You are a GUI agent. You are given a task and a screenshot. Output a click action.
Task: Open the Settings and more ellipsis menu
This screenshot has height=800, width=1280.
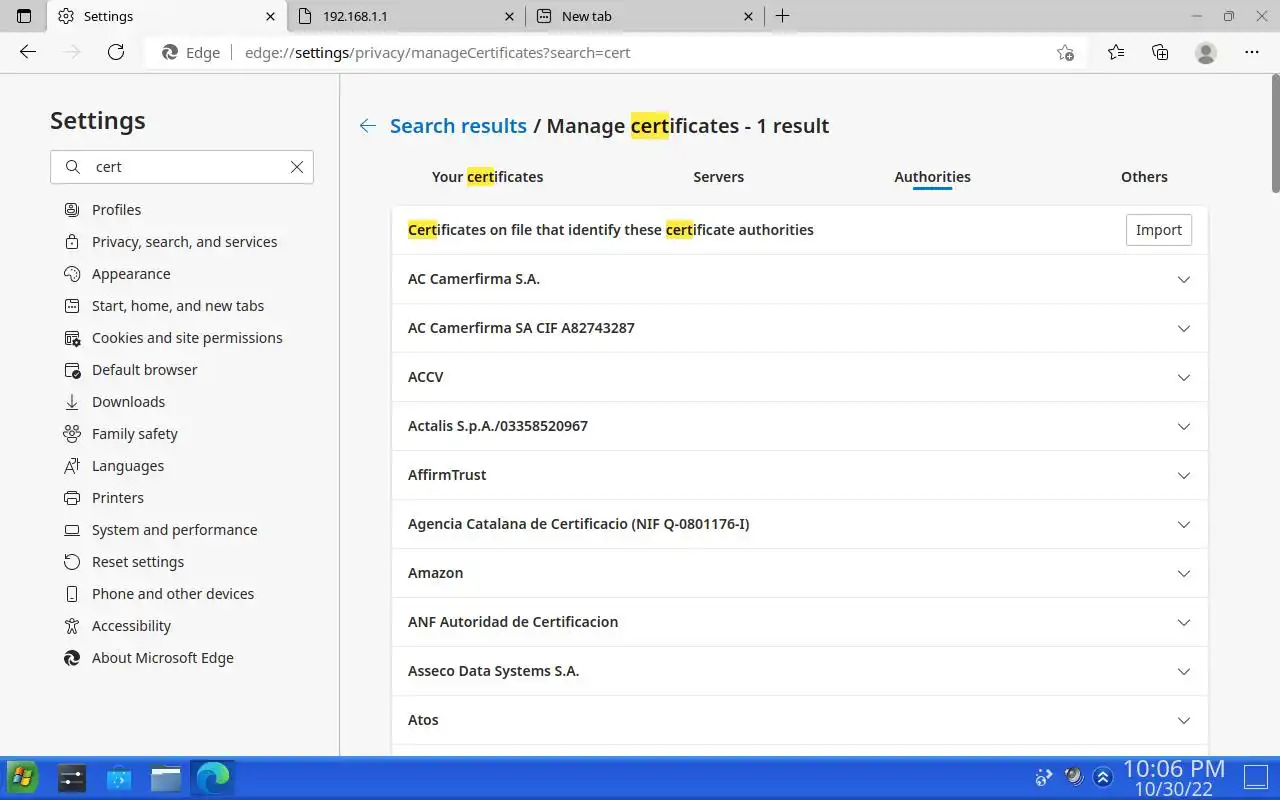click(x=1252, y=52)
